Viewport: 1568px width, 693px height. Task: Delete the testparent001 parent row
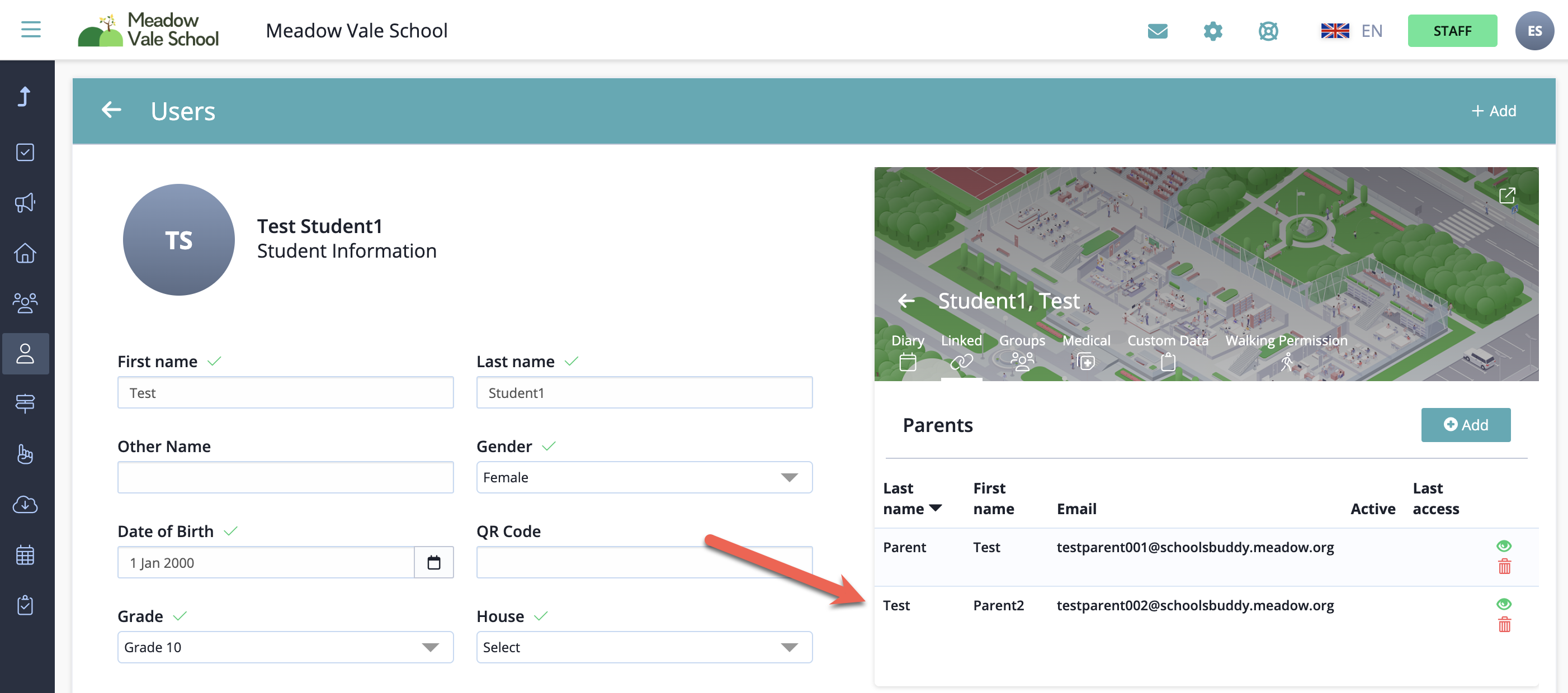tap(1504, 567)
